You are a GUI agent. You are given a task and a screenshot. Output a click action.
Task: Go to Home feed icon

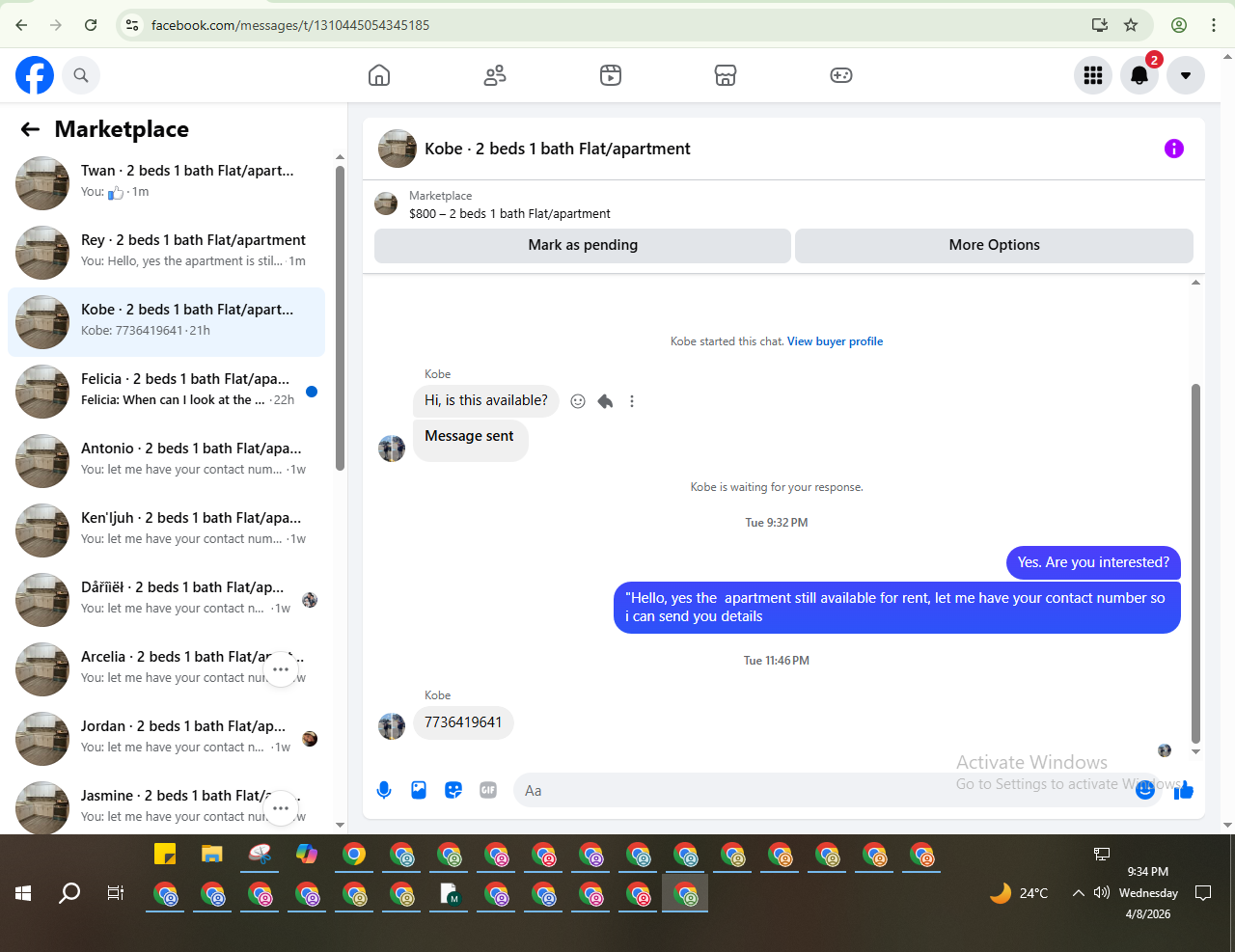click(379, 75)
